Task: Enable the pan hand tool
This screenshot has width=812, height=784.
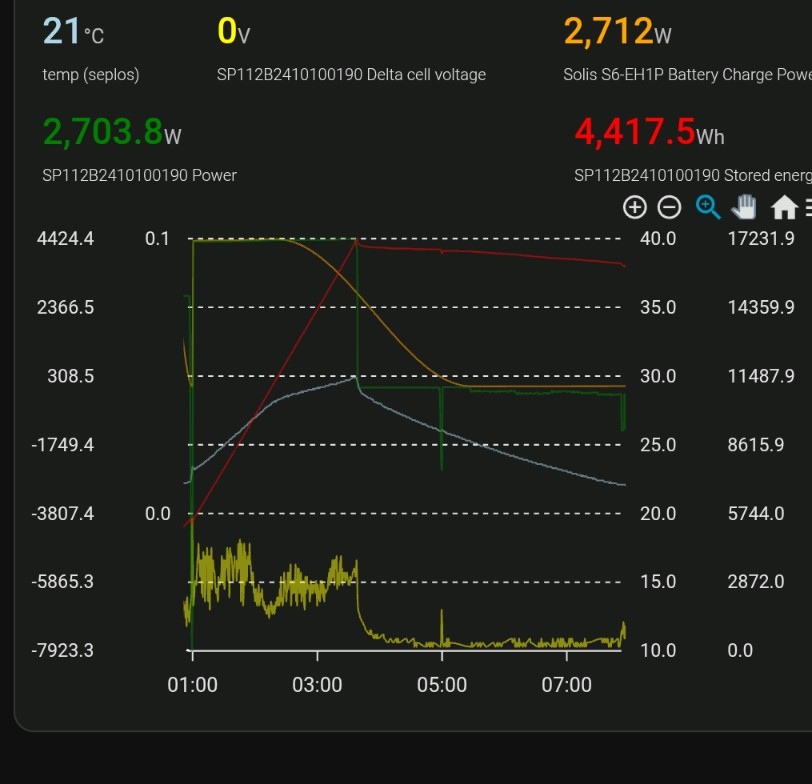Action: coord(745,207)
